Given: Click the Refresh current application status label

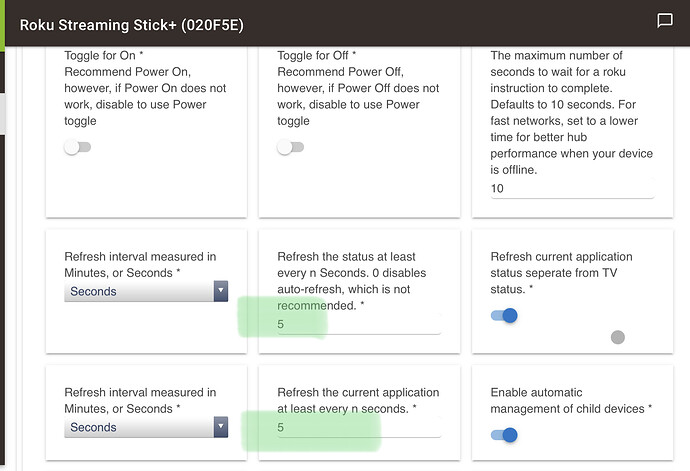Looking at the screenshot, I should tap(562, 273).
